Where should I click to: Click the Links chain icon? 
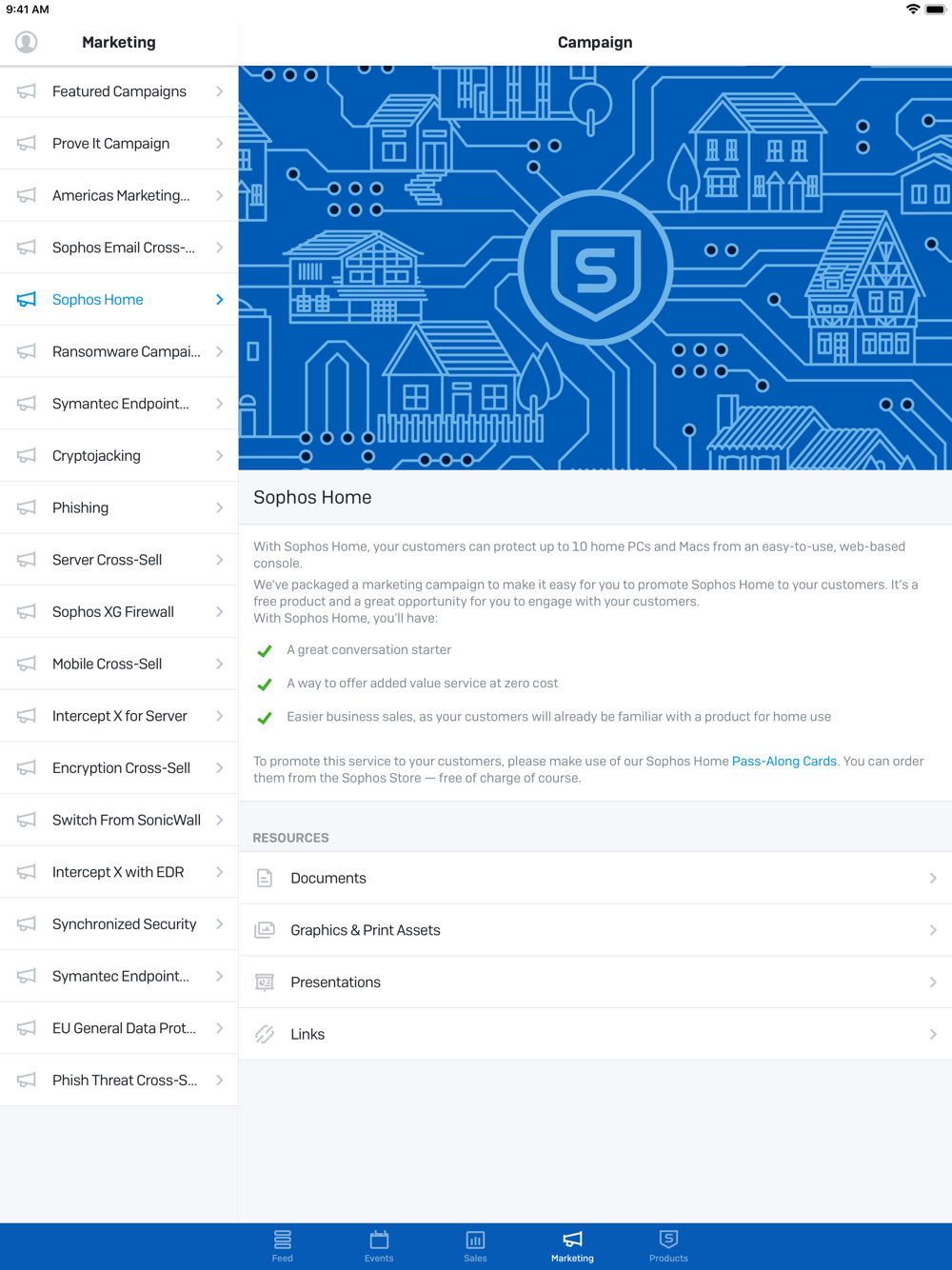point(265,1034)
